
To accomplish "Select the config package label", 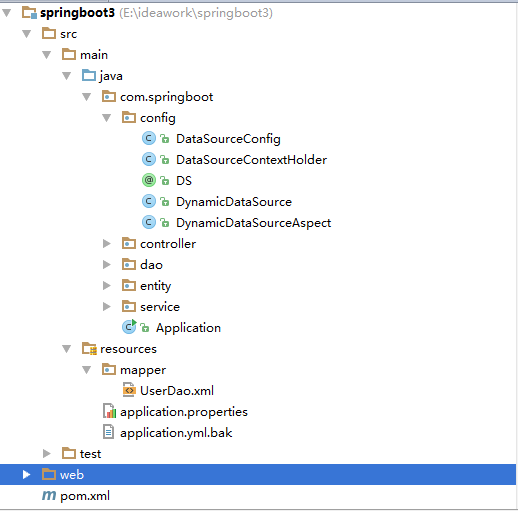I will [158, 118].
